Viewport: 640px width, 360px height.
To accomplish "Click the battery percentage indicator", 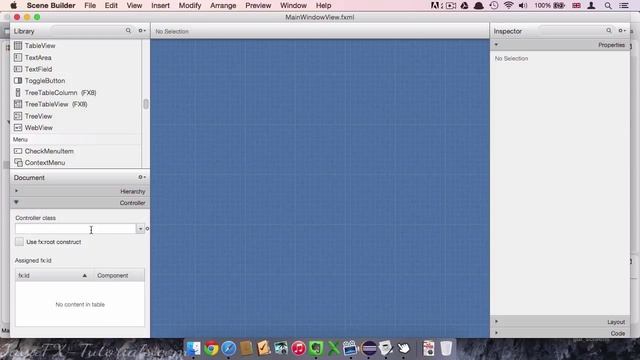I will click(x=542, y=6).
